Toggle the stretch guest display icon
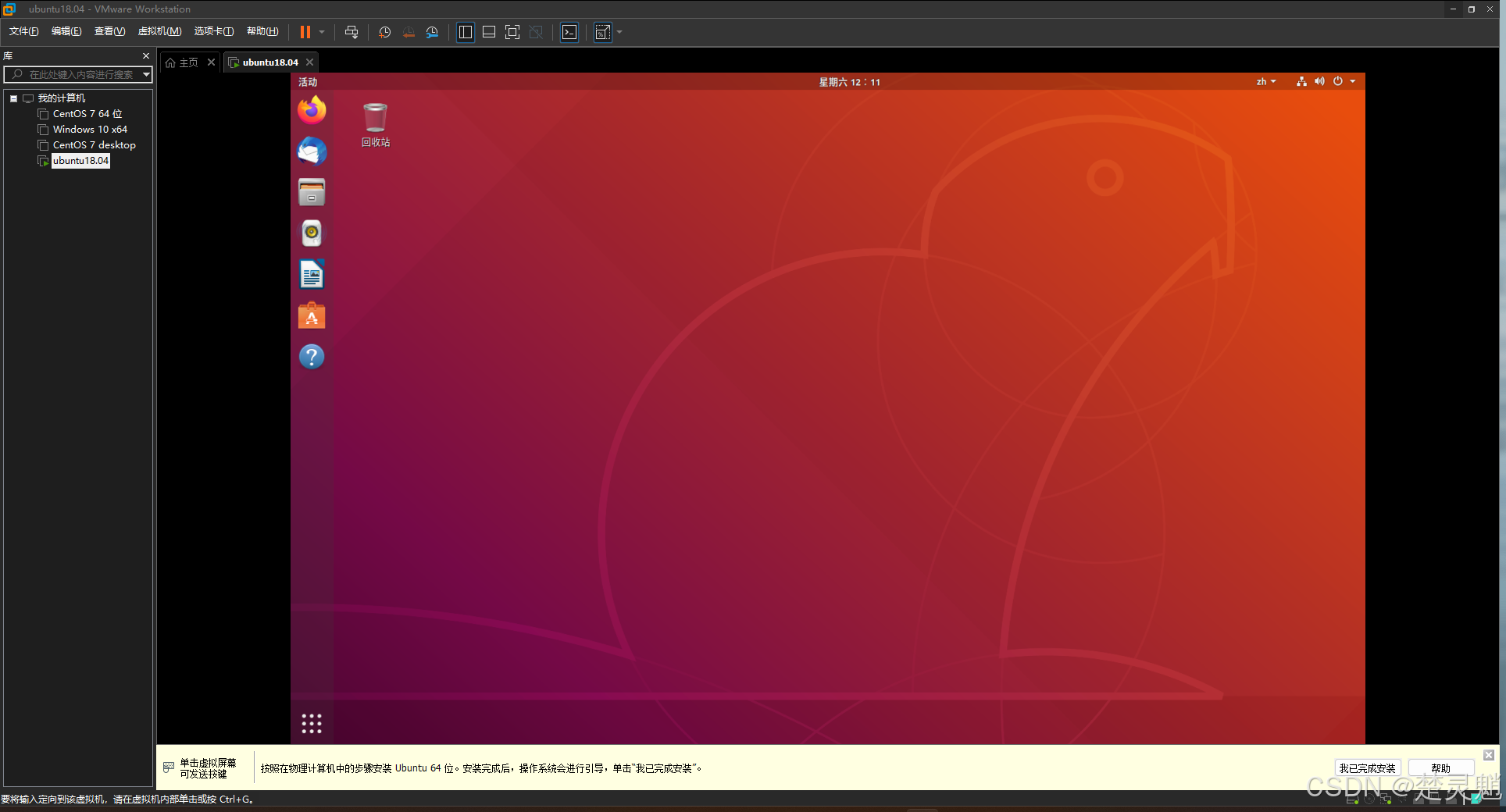The image size is (1506, 812). 603,32
